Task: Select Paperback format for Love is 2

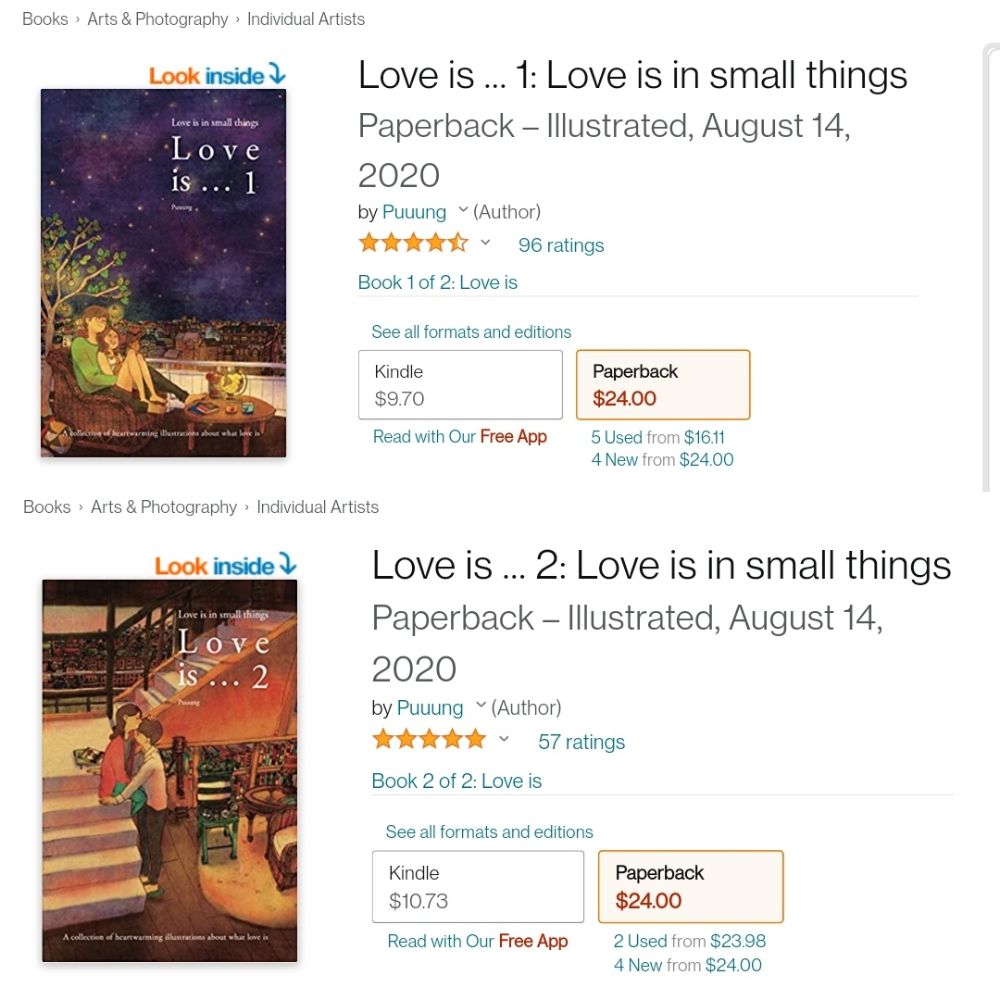Action: pyautogui.click(x=690, y=886)
